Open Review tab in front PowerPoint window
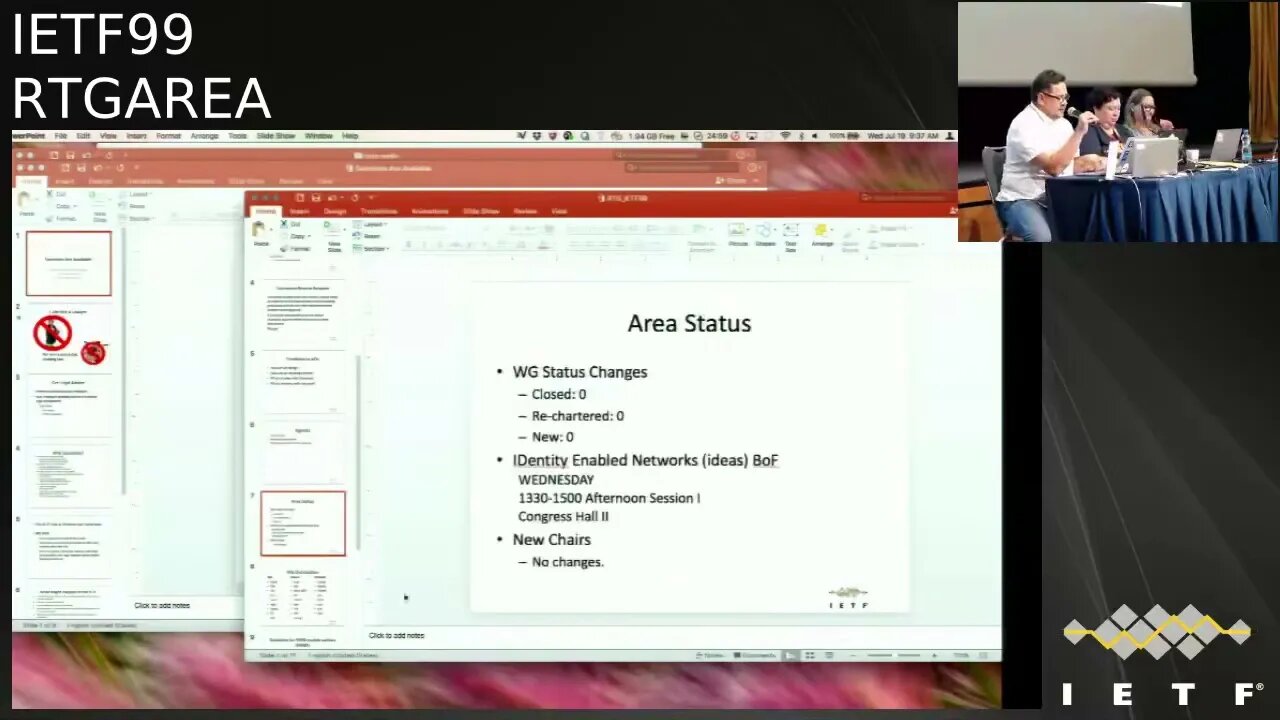This screenshot has width=1280, height=720. (x=525, y=211)
